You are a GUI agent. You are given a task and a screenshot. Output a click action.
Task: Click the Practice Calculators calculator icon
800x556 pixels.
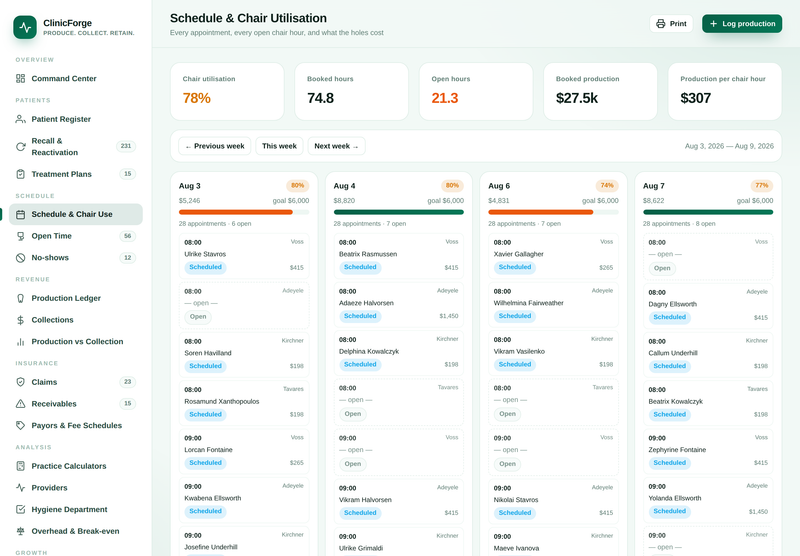point(20,466)
